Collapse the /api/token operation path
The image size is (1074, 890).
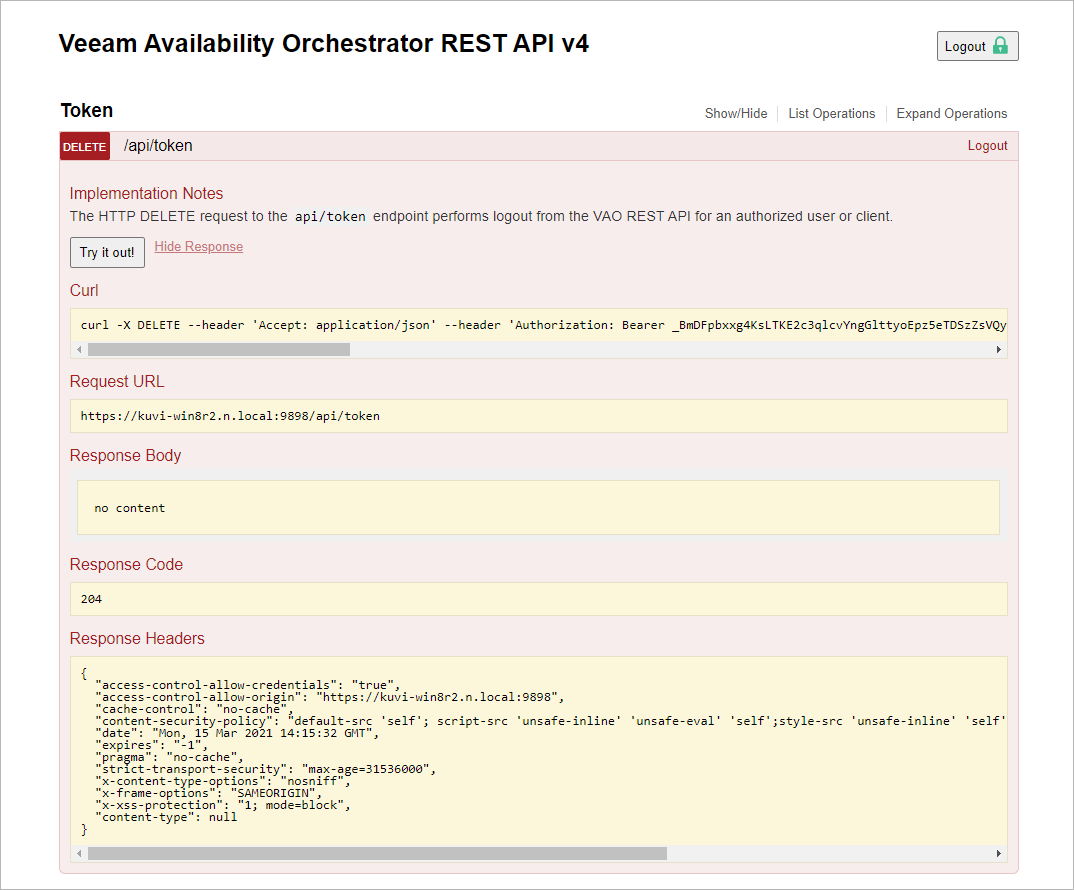click(x=158, y=145)
